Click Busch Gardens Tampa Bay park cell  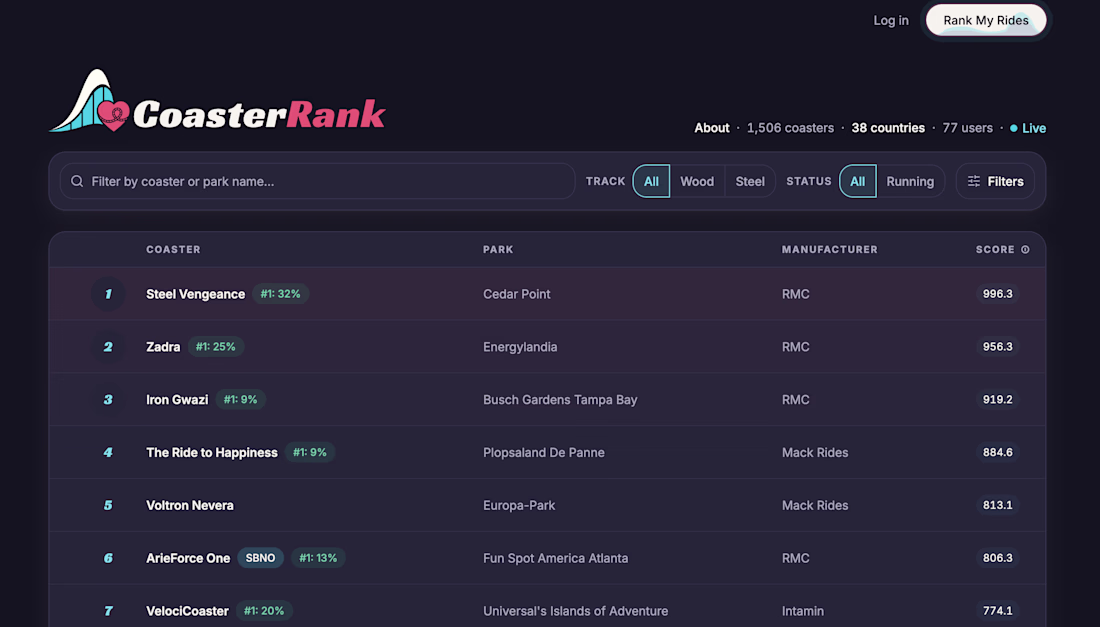[x=560, y=400]
